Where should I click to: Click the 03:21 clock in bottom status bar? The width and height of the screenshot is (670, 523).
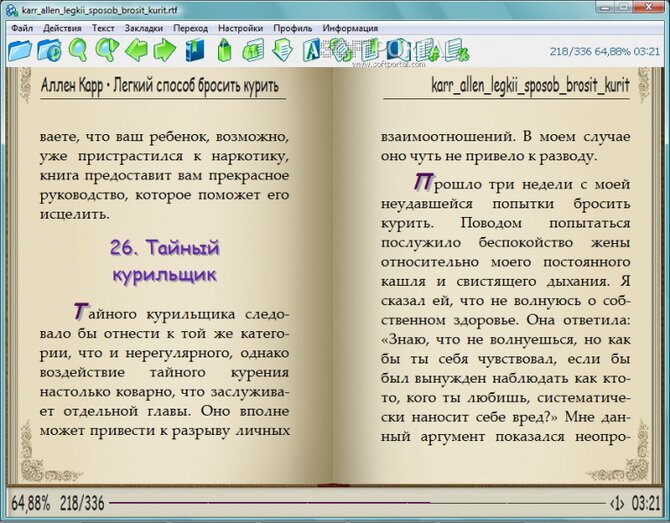(646, 504)
